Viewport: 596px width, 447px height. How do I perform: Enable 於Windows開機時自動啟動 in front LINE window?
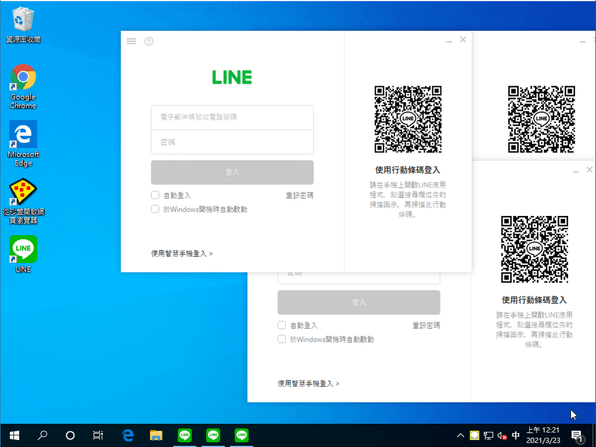[155, 209]
